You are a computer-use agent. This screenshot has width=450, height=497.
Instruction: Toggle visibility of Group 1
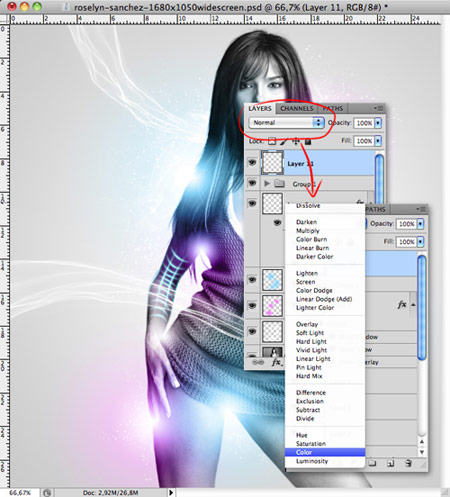pos(252,183)
